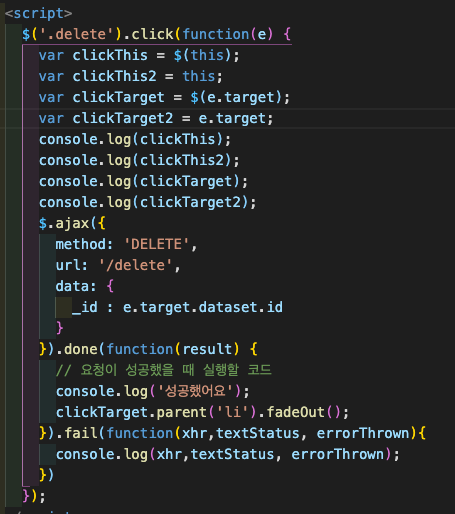Click e.target.dataset.id expression
Viewport: 455px width, 514px height.
(x=203, y=307)
